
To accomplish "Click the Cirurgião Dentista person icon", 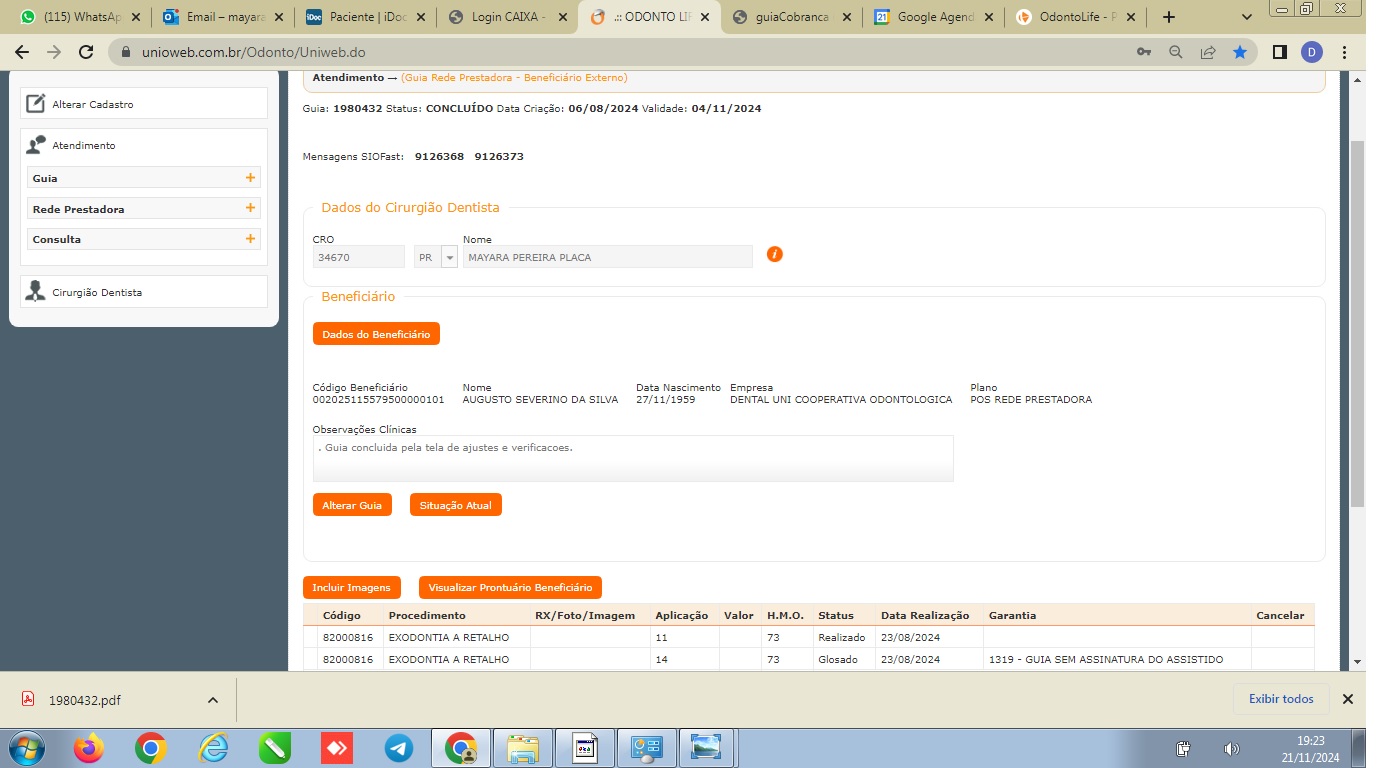I will coord(36,292).
